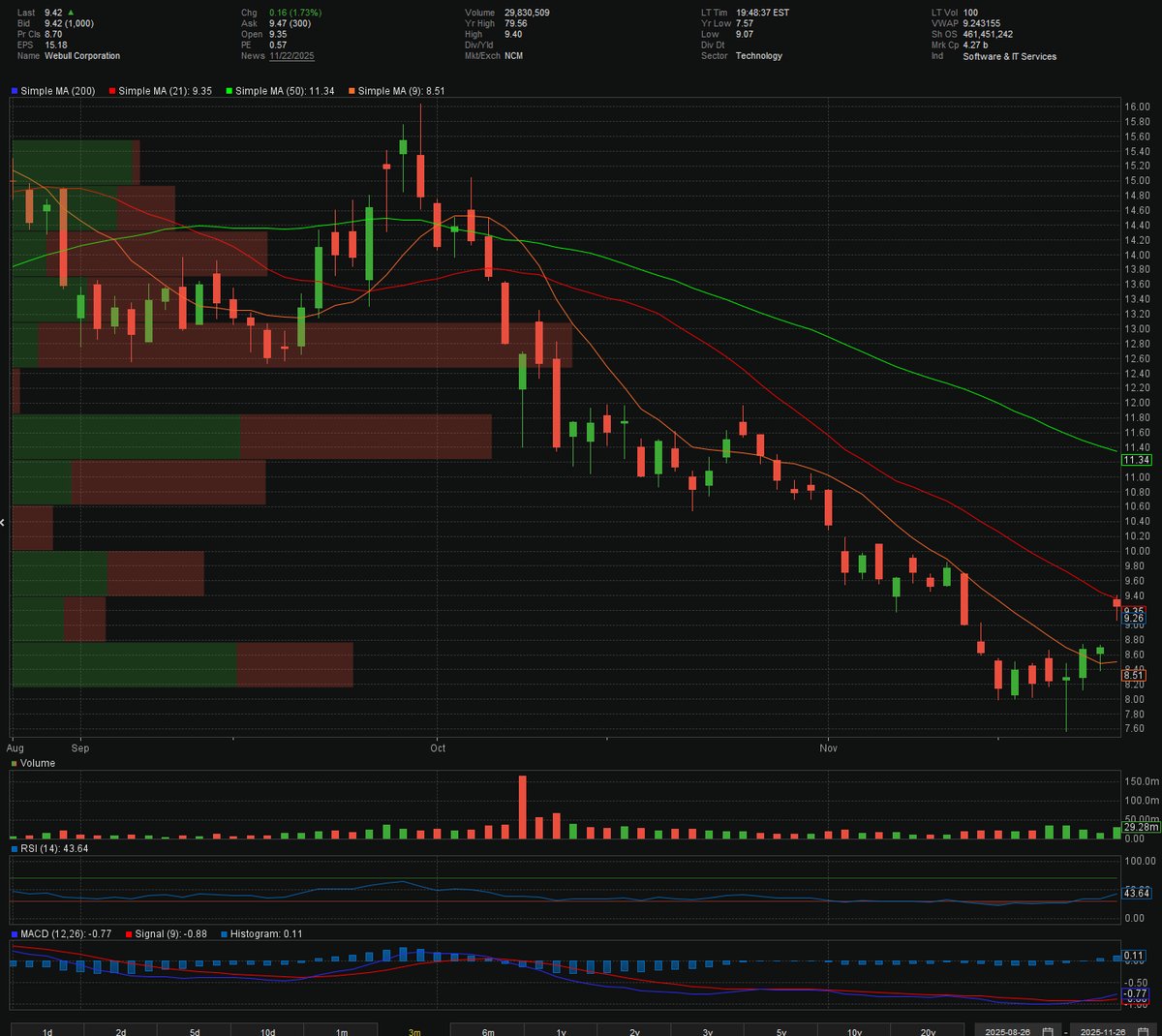Click the Sector value Technology
1162x1036 pixels.
[x=759, y=56]
